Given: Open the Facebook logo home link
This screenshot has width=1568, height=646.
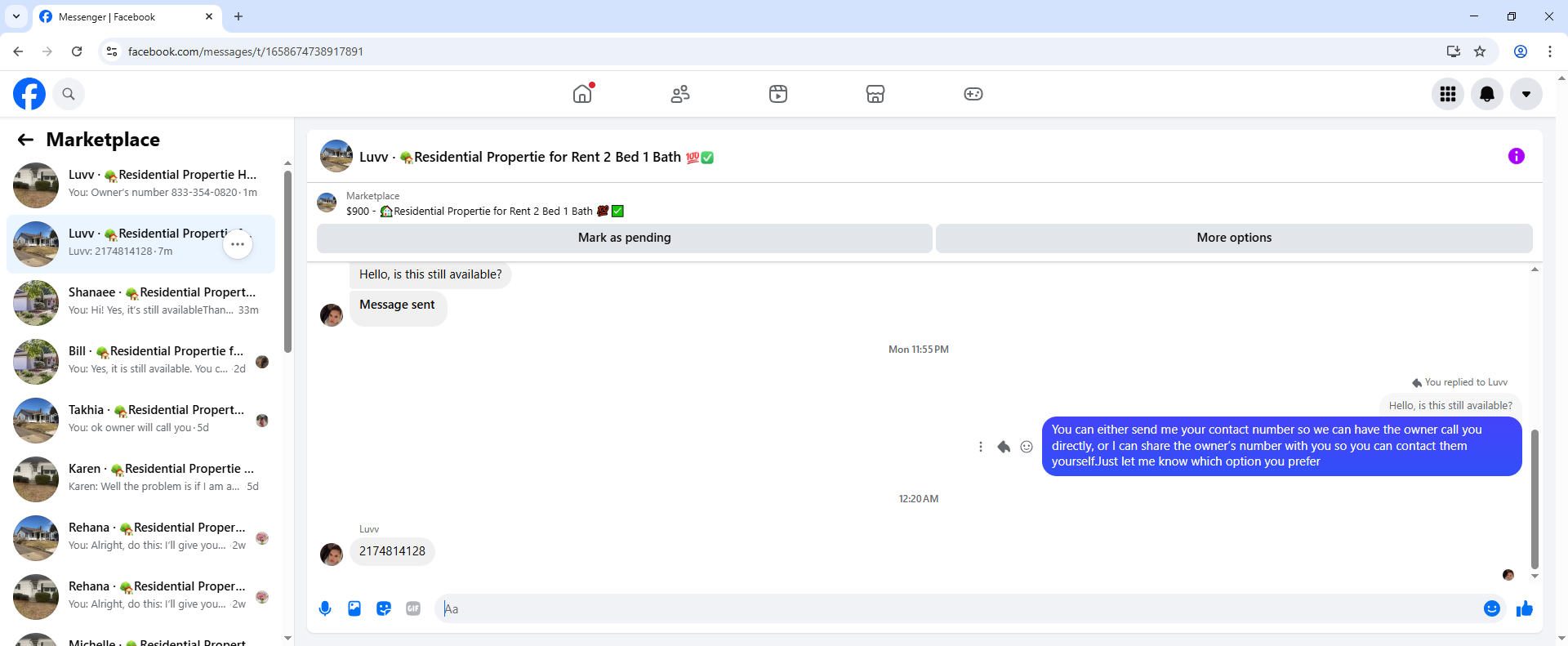Looking at the screenshot, I should click(29, 94).
